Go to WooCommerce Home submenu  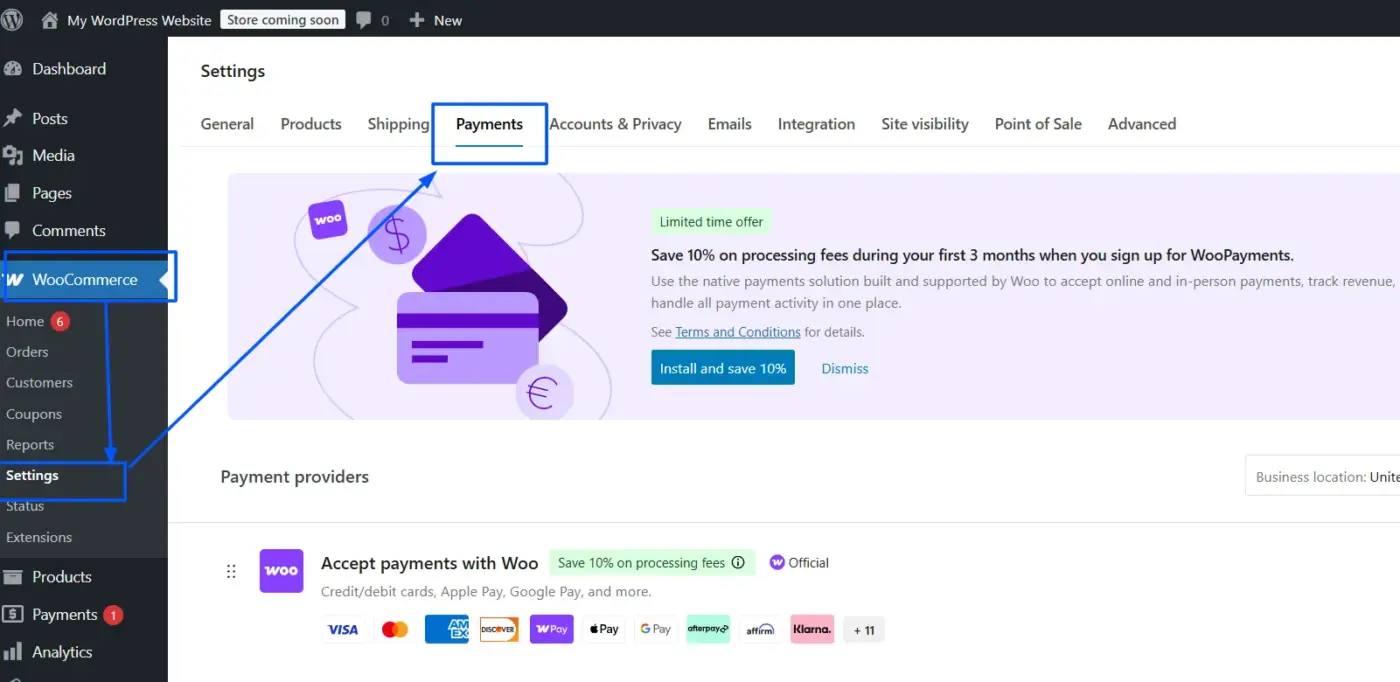coord(25,321)
